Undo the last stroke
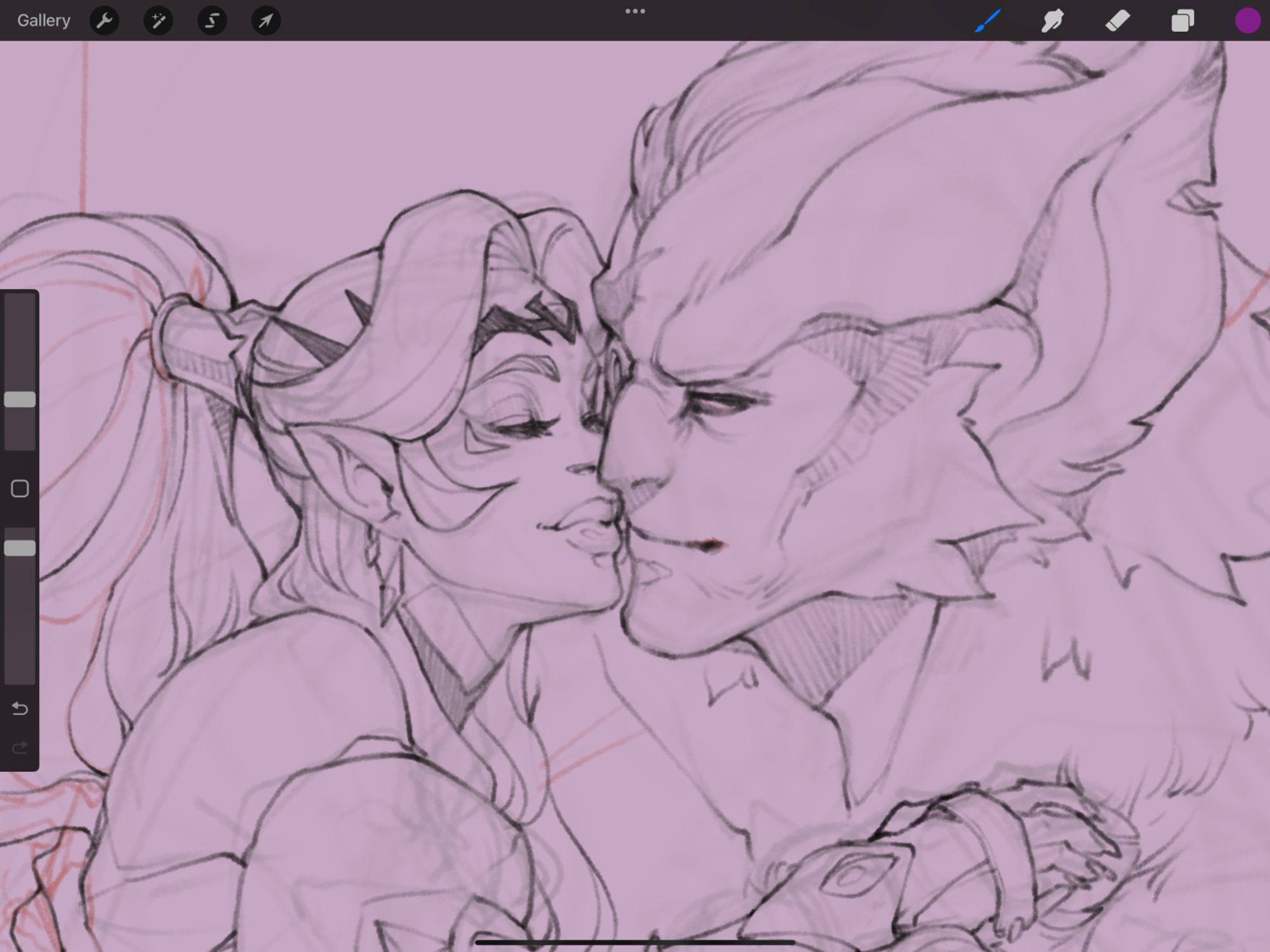 [20, 708]
